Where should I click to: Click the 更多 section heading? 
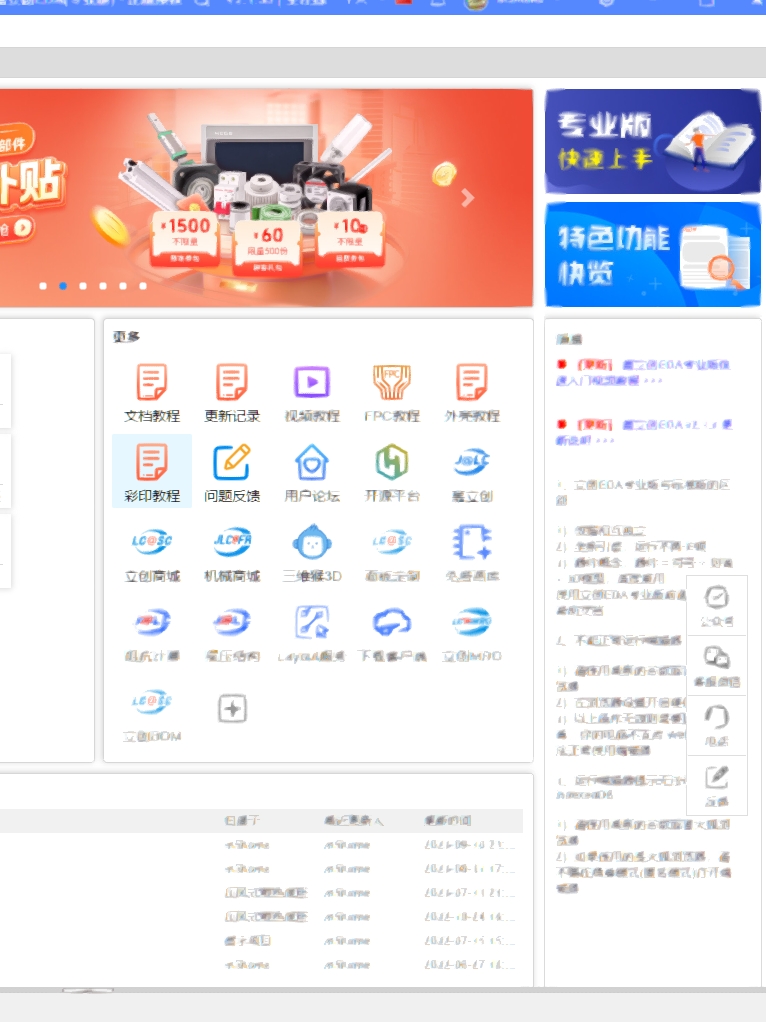coord(126,336)
